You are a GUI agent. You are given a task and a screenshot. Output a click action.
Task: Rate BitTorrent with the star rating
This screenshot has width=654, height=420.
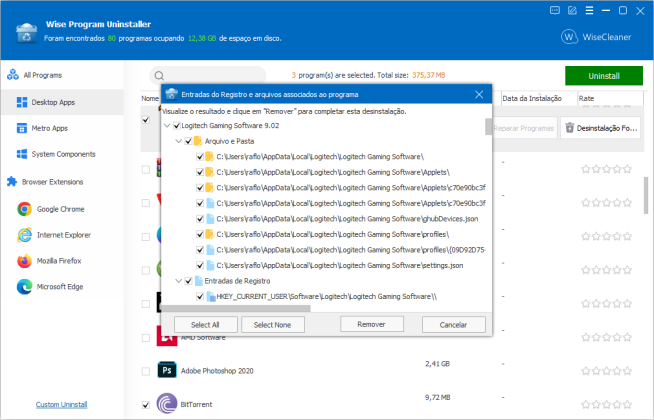(606, 404)
